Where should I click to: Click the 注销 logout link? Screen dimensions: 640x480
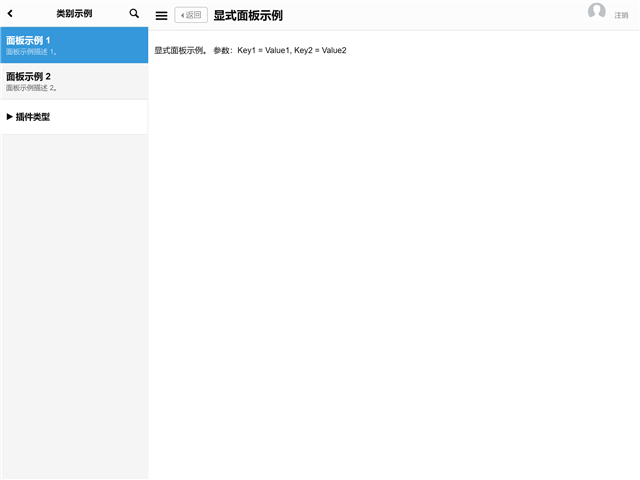click(621, 16)
